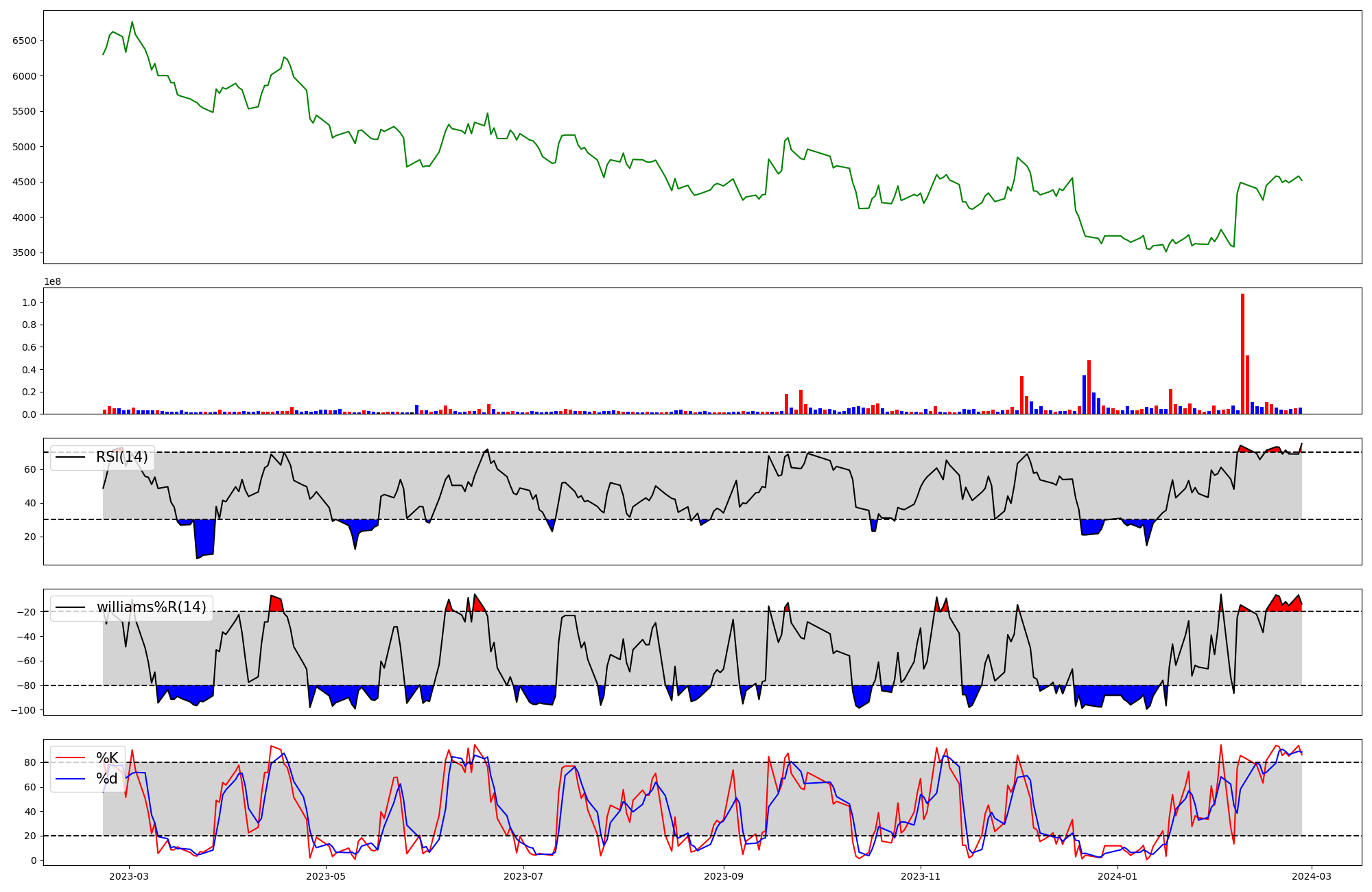
Task: Click the 2023-11 date tick label
Action: click(921, 876)
